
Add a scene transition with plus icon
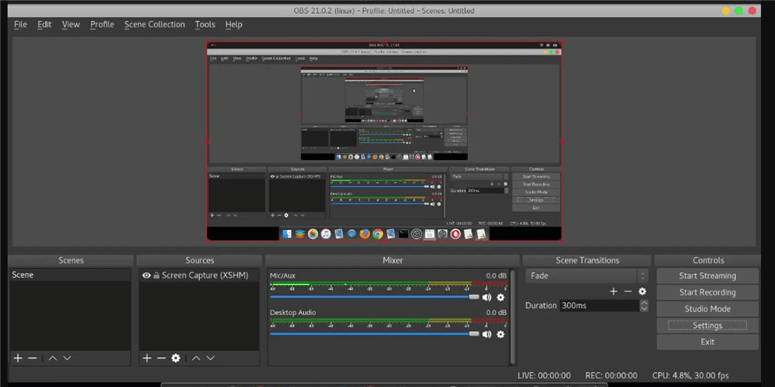tap(613, 292)
